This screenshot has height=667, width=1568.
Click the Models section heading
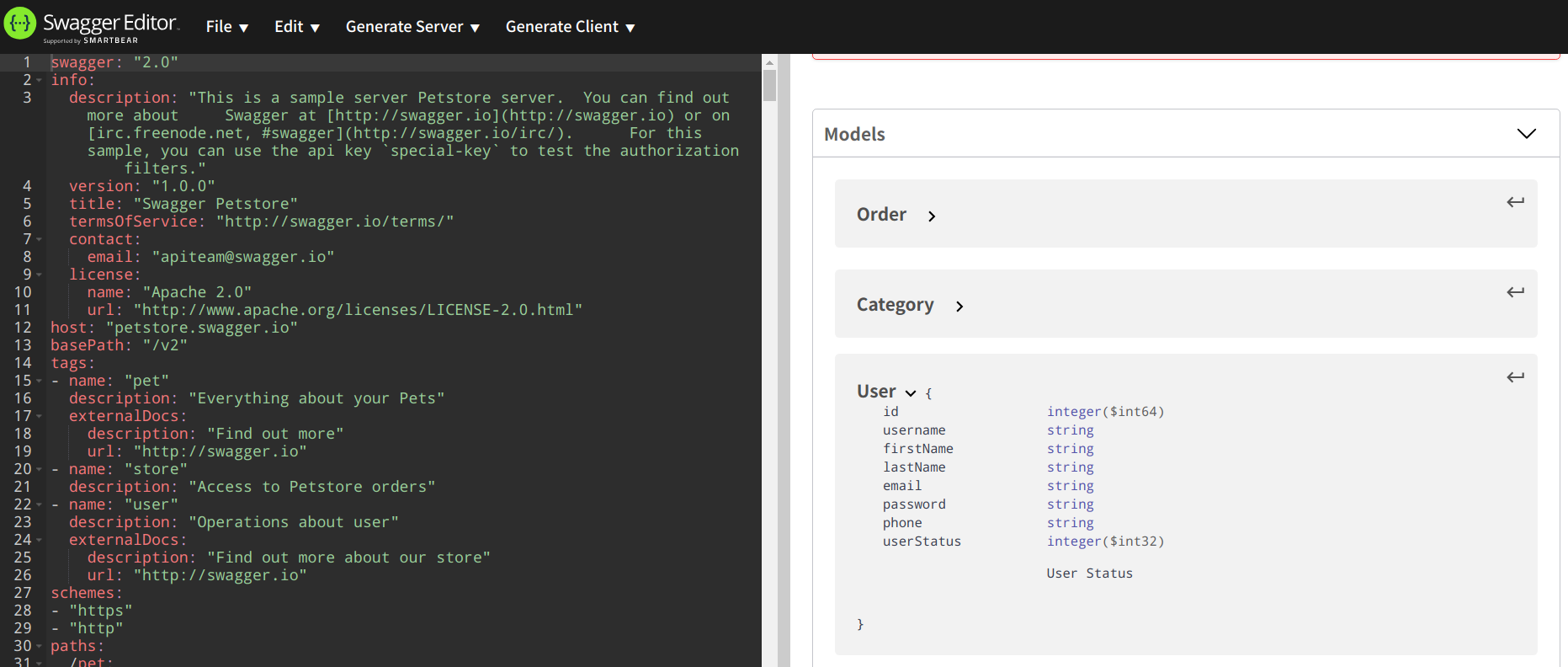pyautogui.click(x=854, y=135)
